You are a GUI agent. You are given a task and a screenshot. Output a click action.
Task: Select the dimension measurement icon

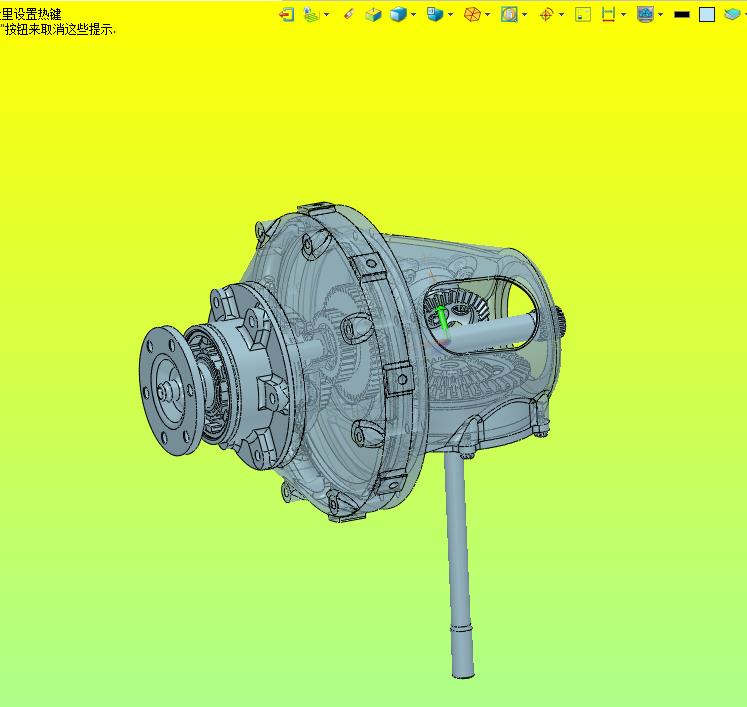[608, 14]
